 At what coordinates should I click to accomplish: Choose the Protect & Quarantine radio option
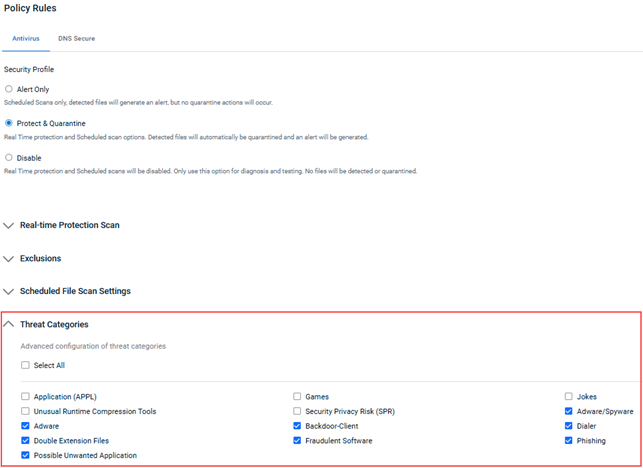point(9,123)
